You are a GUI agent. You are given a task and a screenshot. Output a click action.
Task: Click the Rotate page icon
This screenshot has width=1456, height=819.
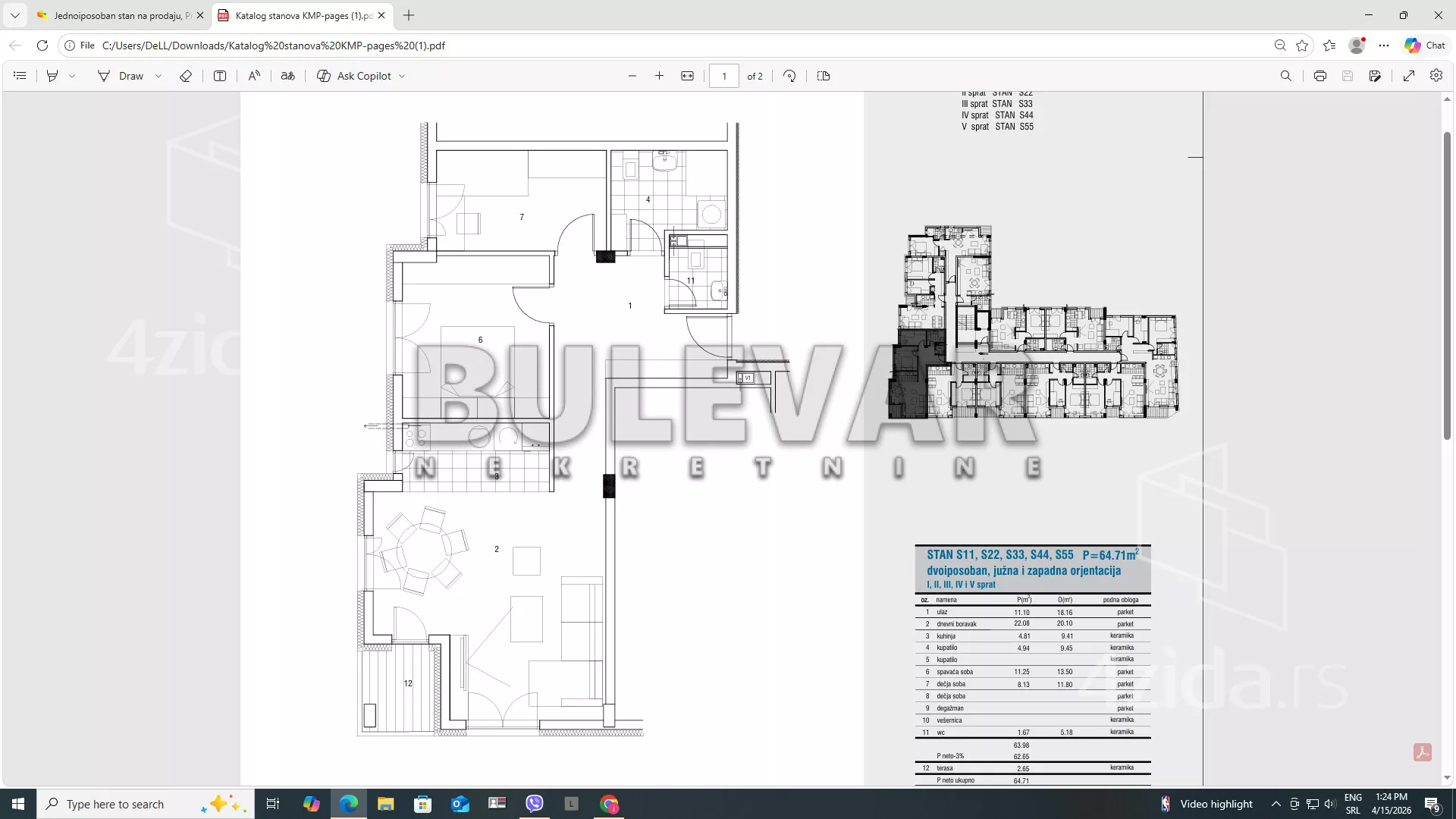coord(789,76)
